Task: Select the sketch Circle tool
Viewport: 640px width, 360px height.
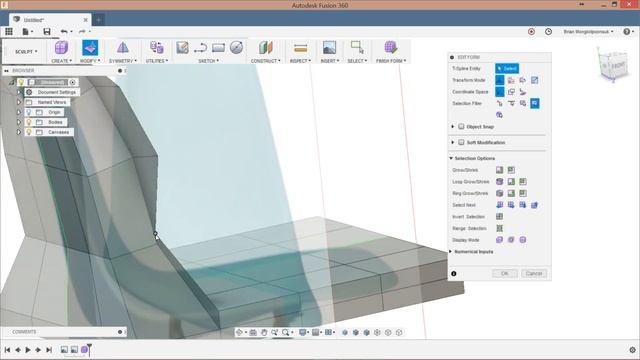Action: [x=236, y=48]
